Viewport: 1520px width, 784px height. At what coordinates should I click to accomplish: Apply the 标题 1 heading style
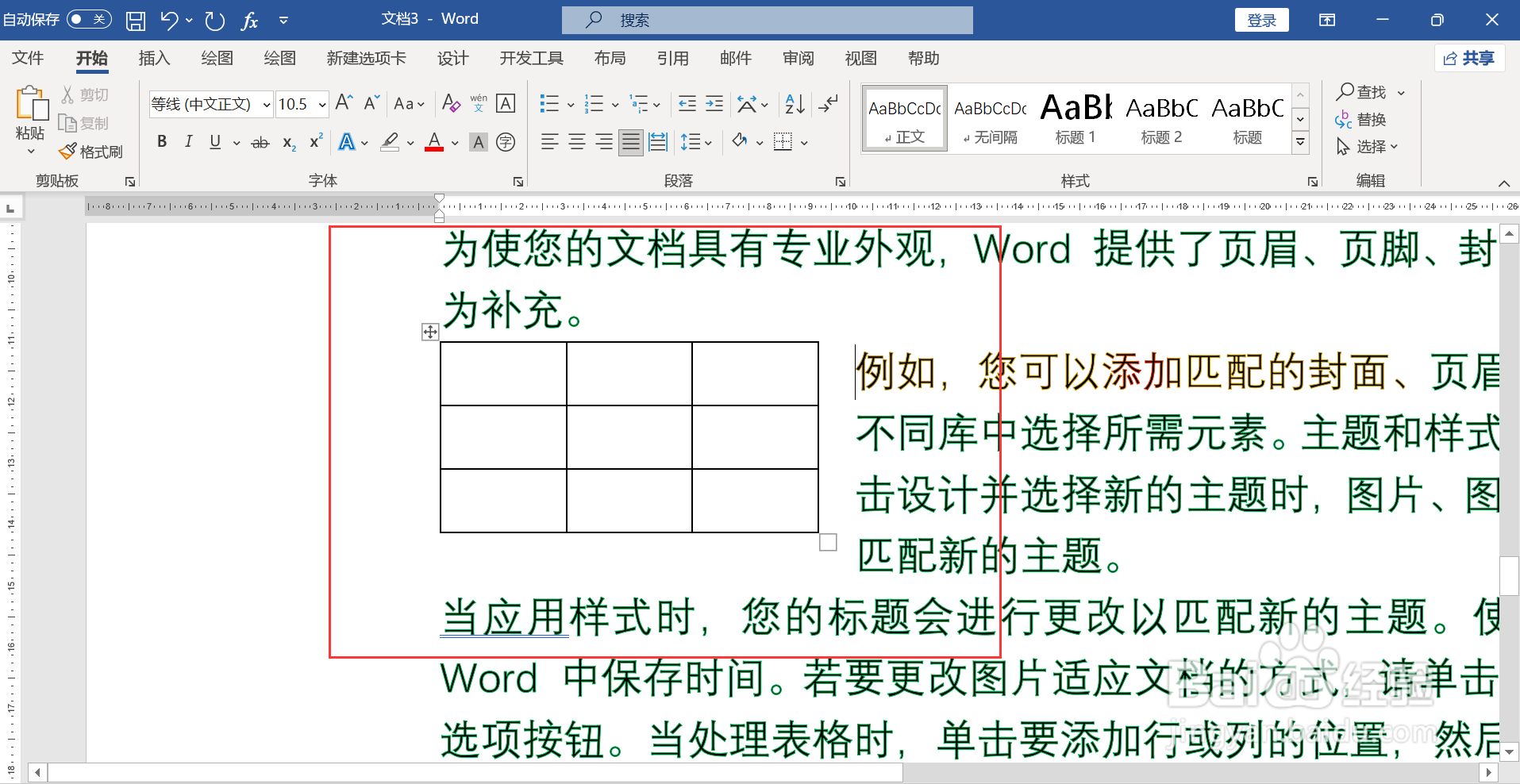click(x=1076, y=118)
